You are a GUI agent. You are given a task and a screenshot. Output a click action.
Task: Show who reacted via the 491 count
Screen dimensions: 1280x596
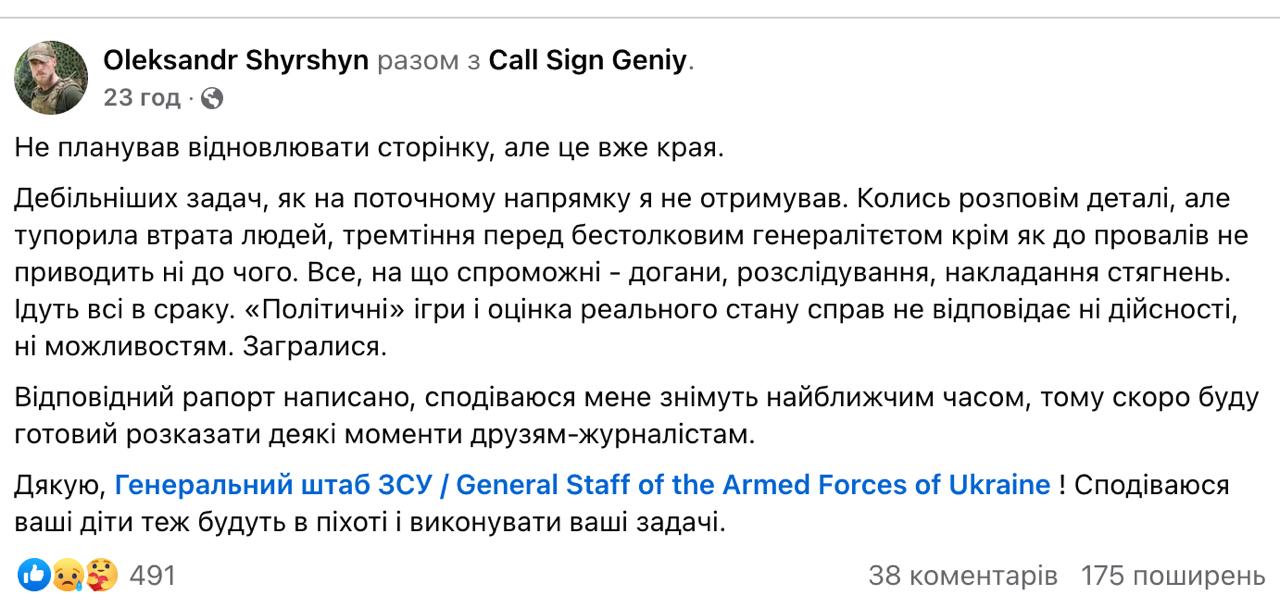coord(153,575)
